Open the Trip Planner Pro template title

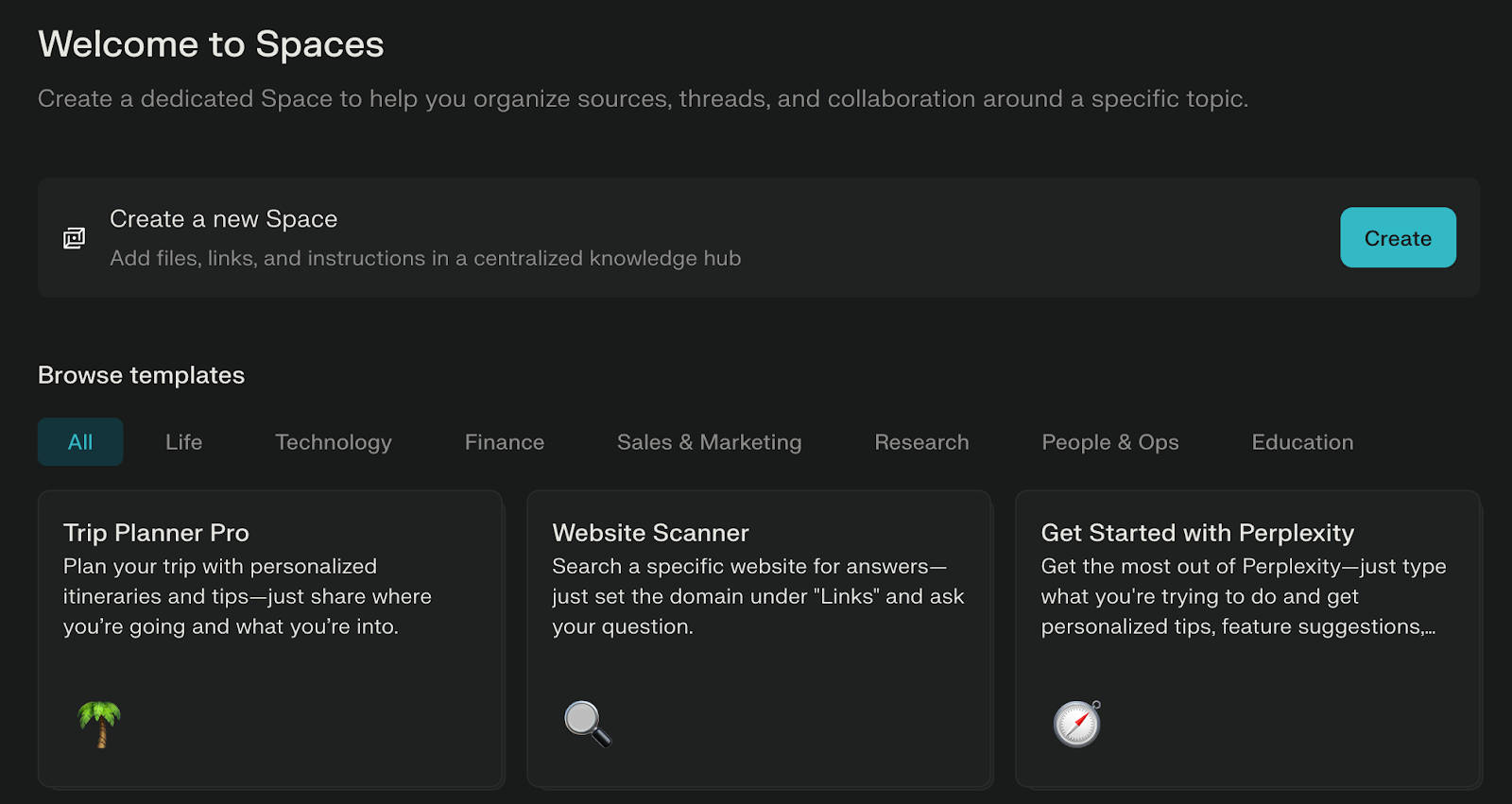point(156,533)
